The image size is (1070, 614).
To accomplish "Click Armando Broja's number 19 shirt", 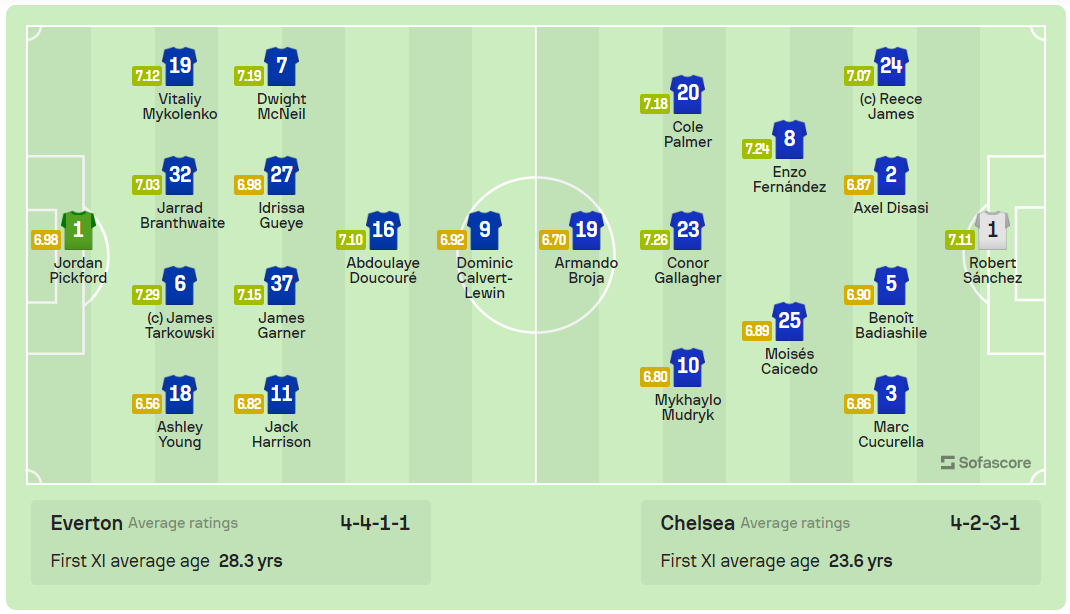I will tap(587, 230).
